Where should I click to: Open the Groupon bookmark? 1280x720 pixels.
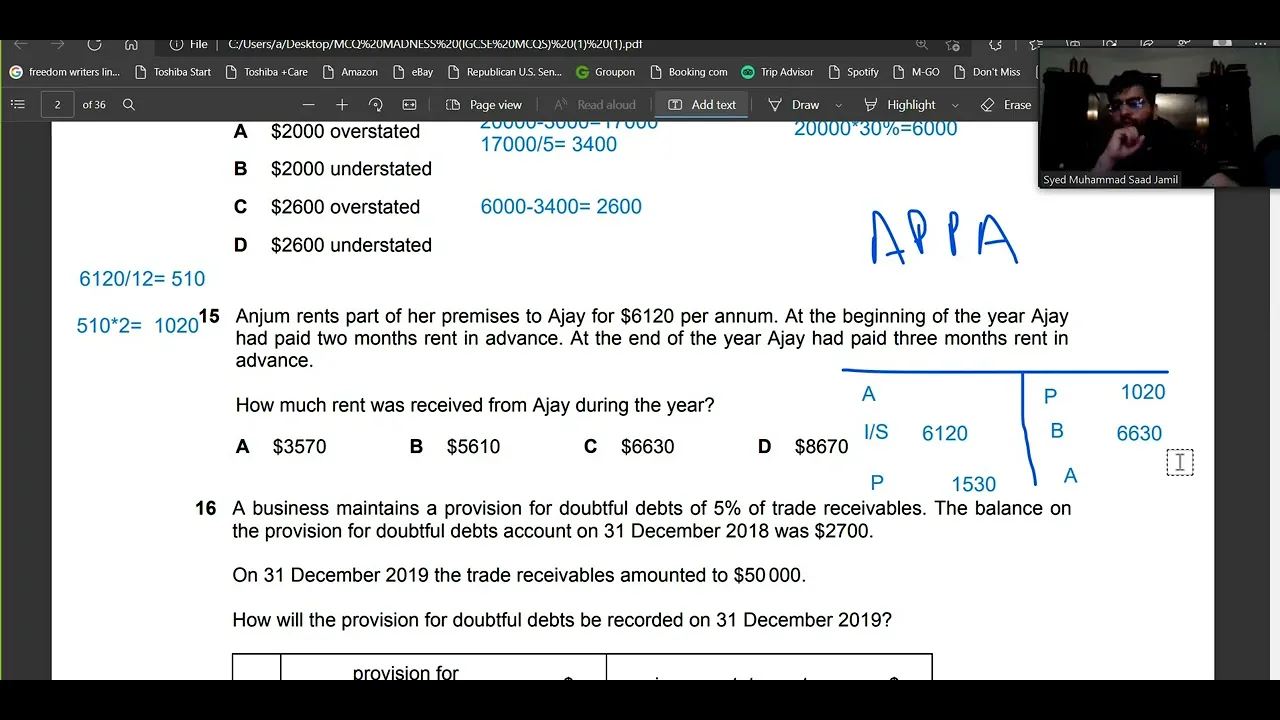(x=605, y=72)
